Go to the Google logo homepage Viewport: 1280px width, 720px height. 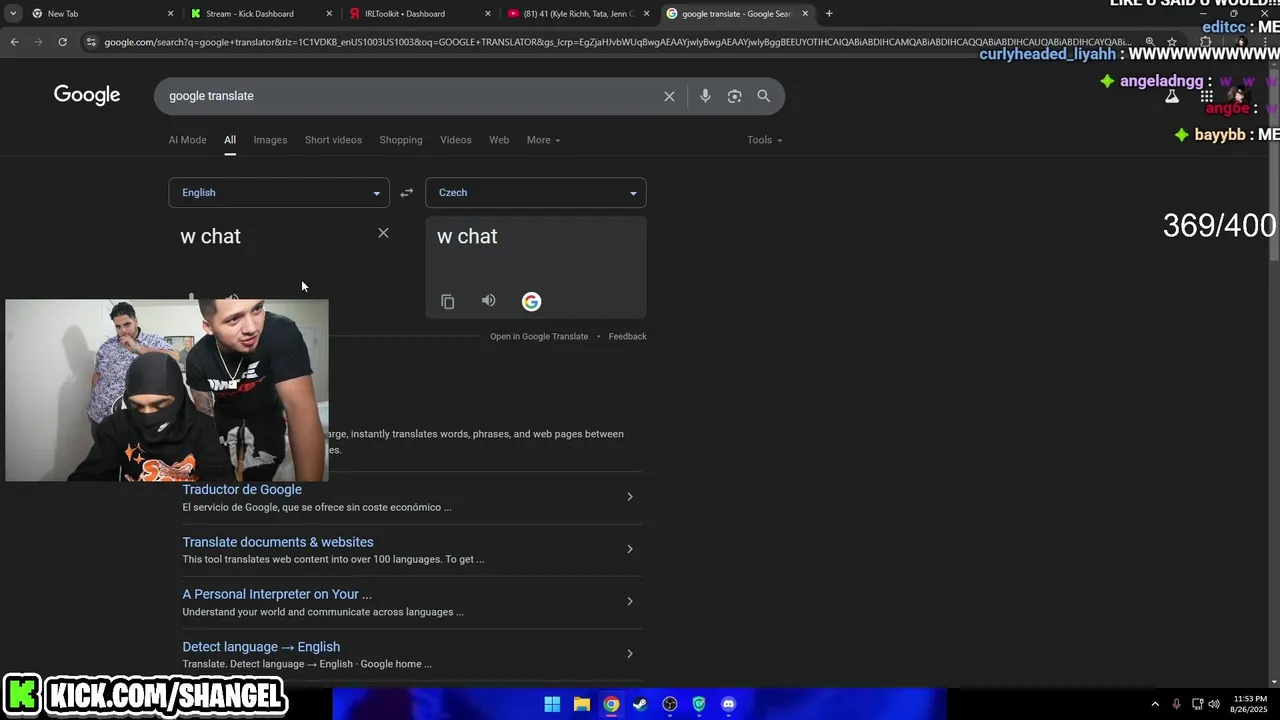click(87, 95)
